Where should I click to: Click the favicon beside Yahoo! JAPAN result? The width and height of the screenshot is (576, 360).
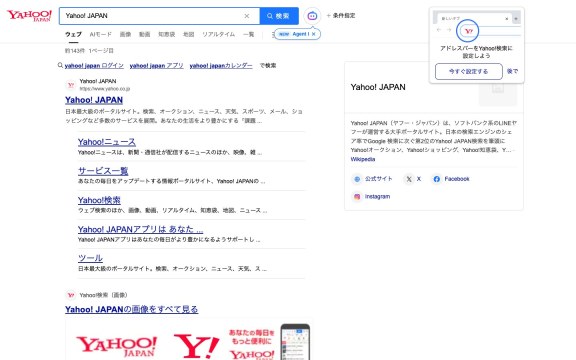71,85
